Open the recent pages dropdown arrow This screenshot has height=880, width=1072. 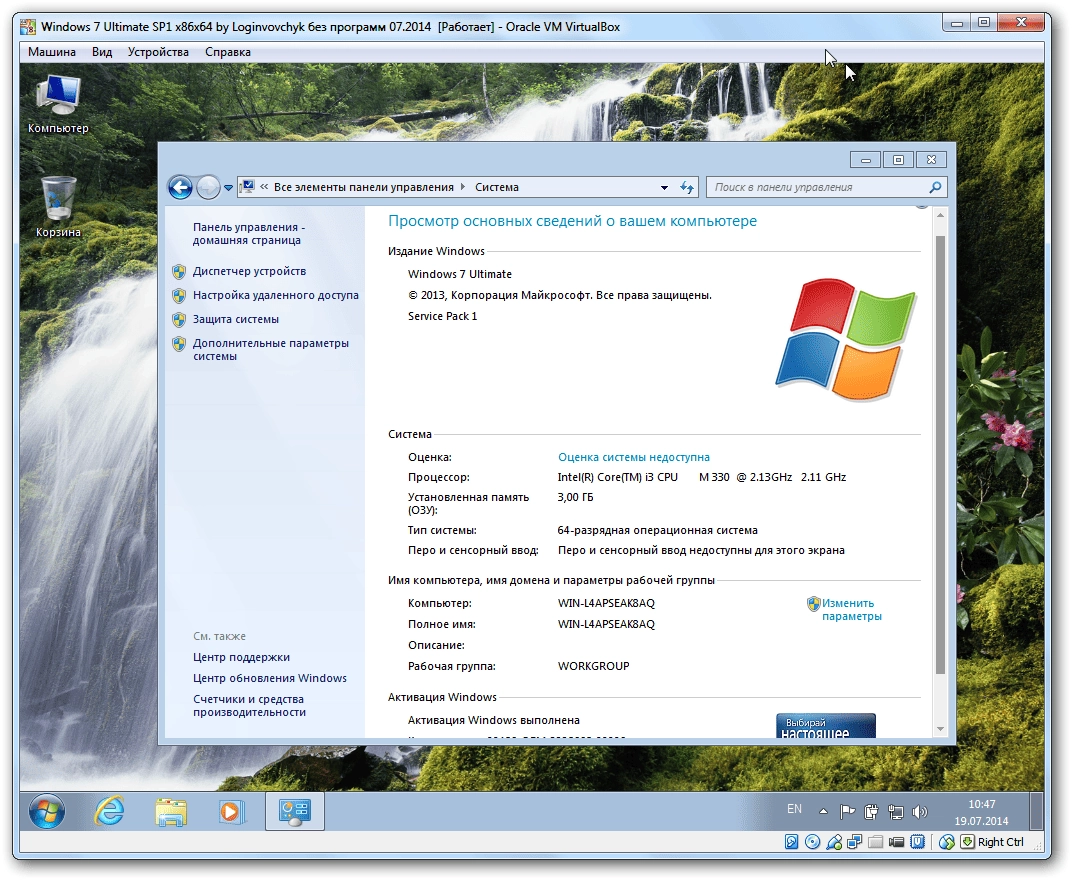[x=228, y=187]
